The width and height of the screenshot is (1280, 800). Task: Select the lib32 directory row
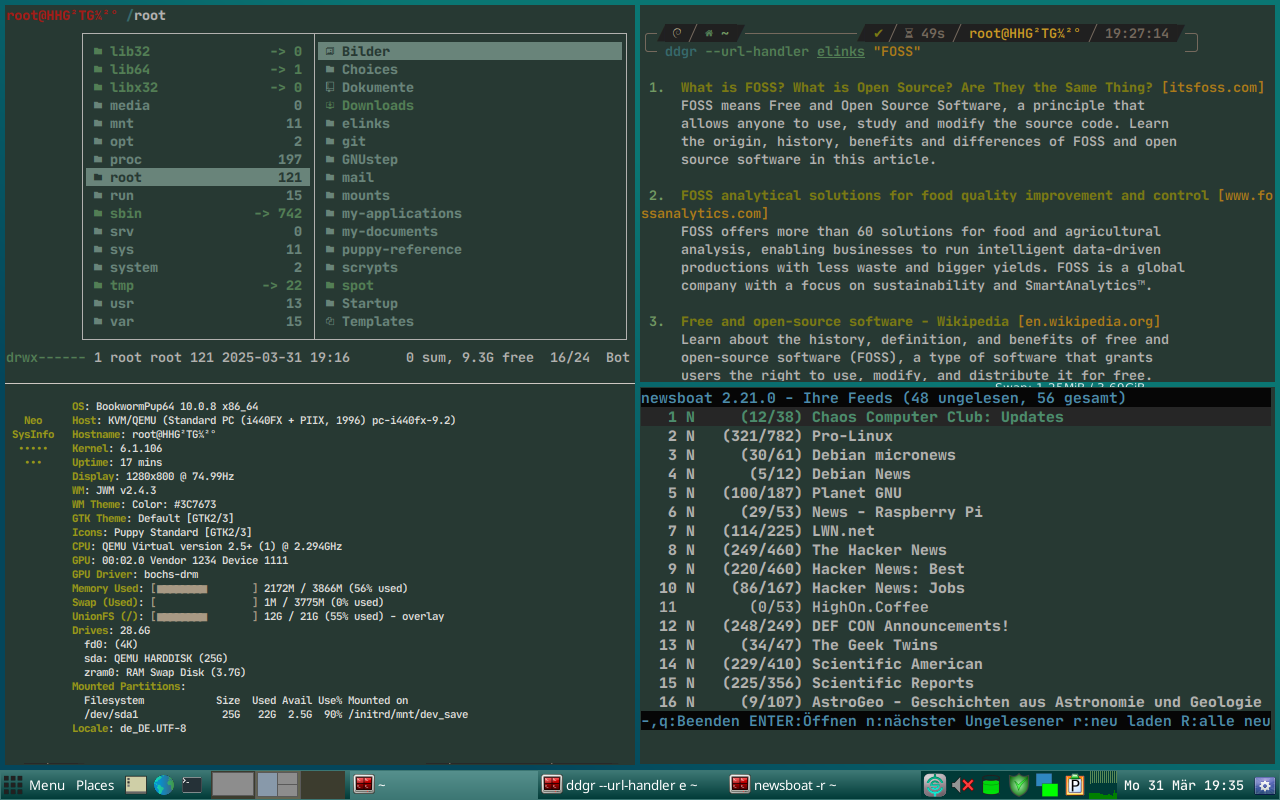coord(198,51)
